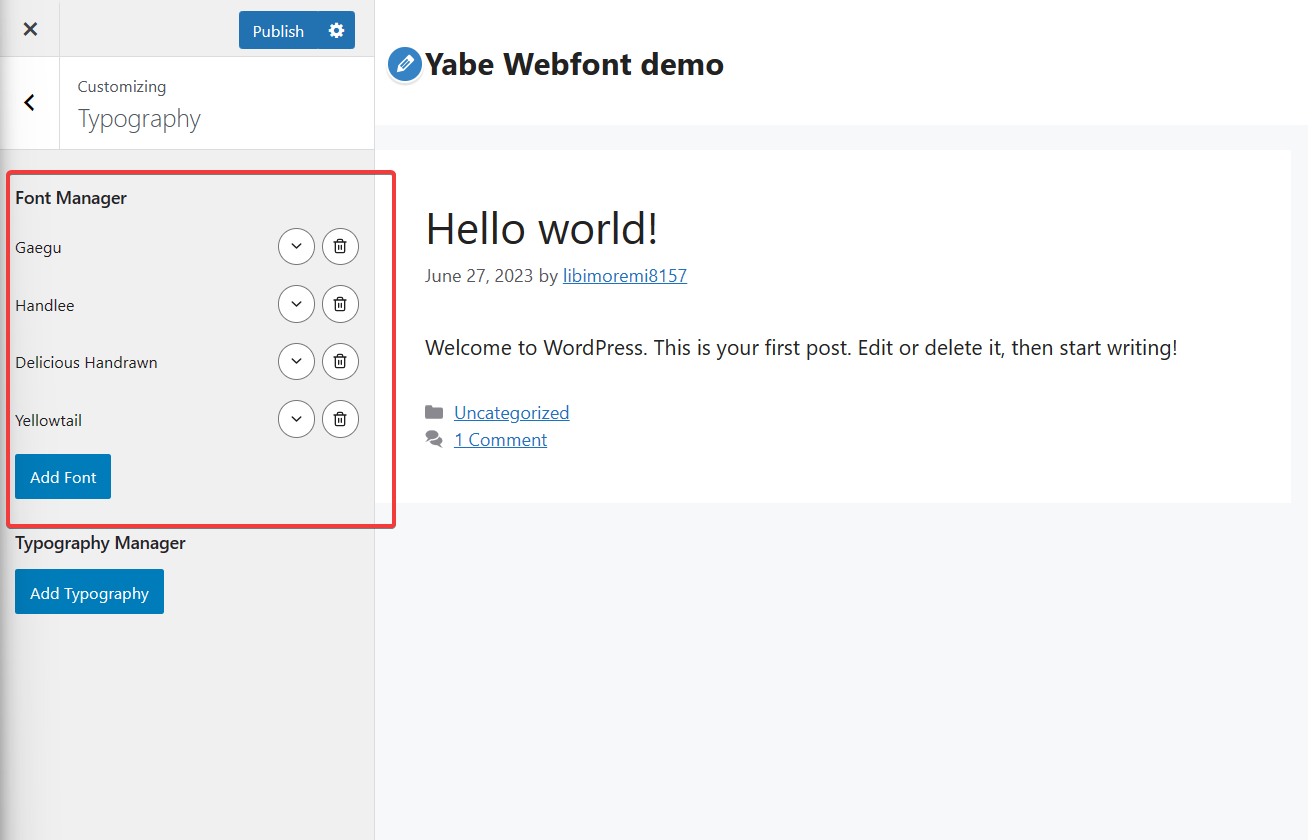
Task: Expand the Handlee font options
Action: point(296,305)
